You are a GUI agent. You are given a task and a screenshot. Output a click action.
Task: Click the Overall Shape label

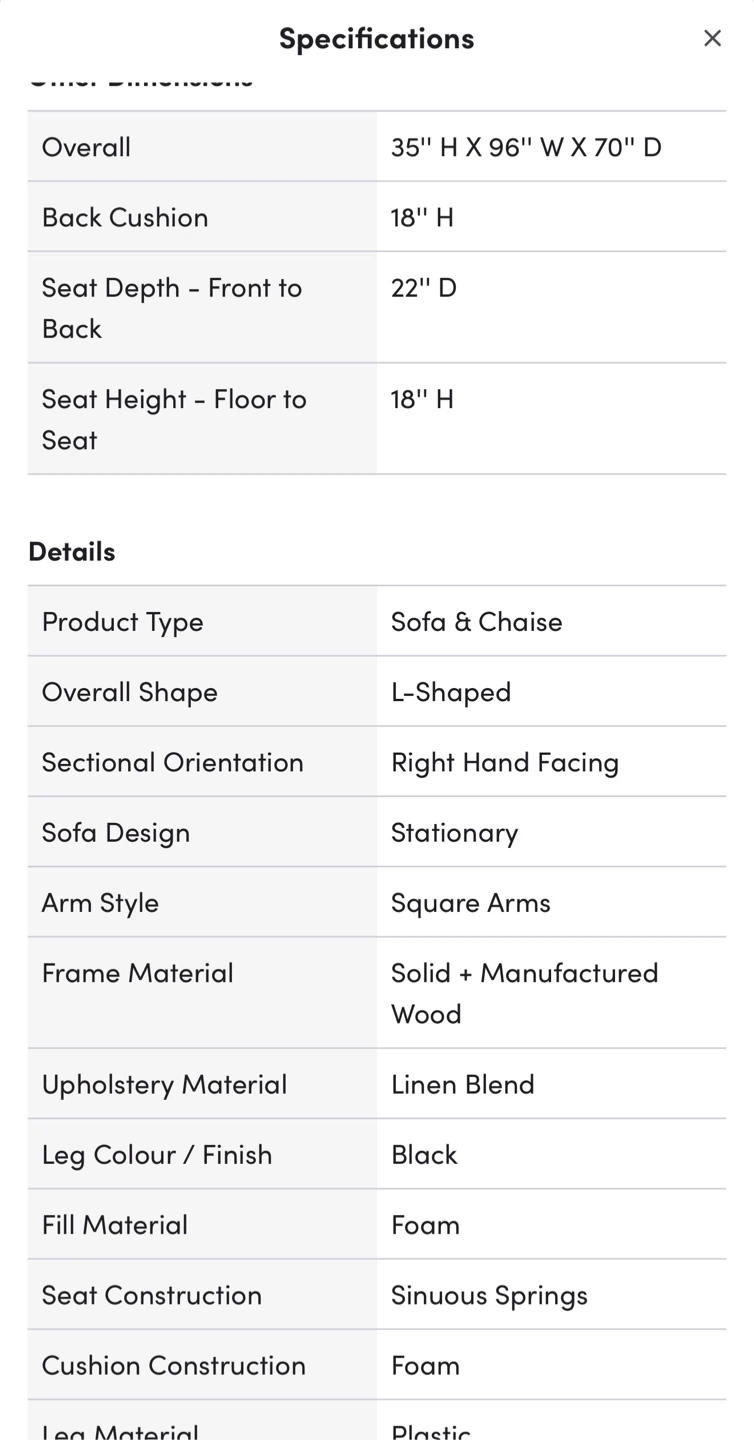pyautogui.click(x=130, y=692)
